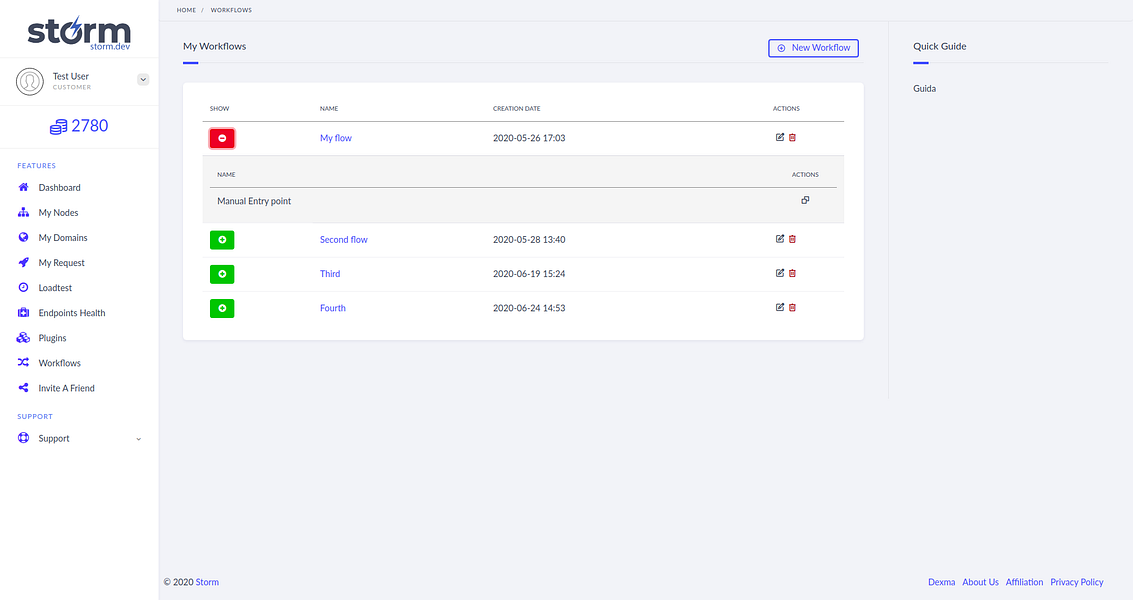
Task: Create a New Workflow
Action: (813, 48)
